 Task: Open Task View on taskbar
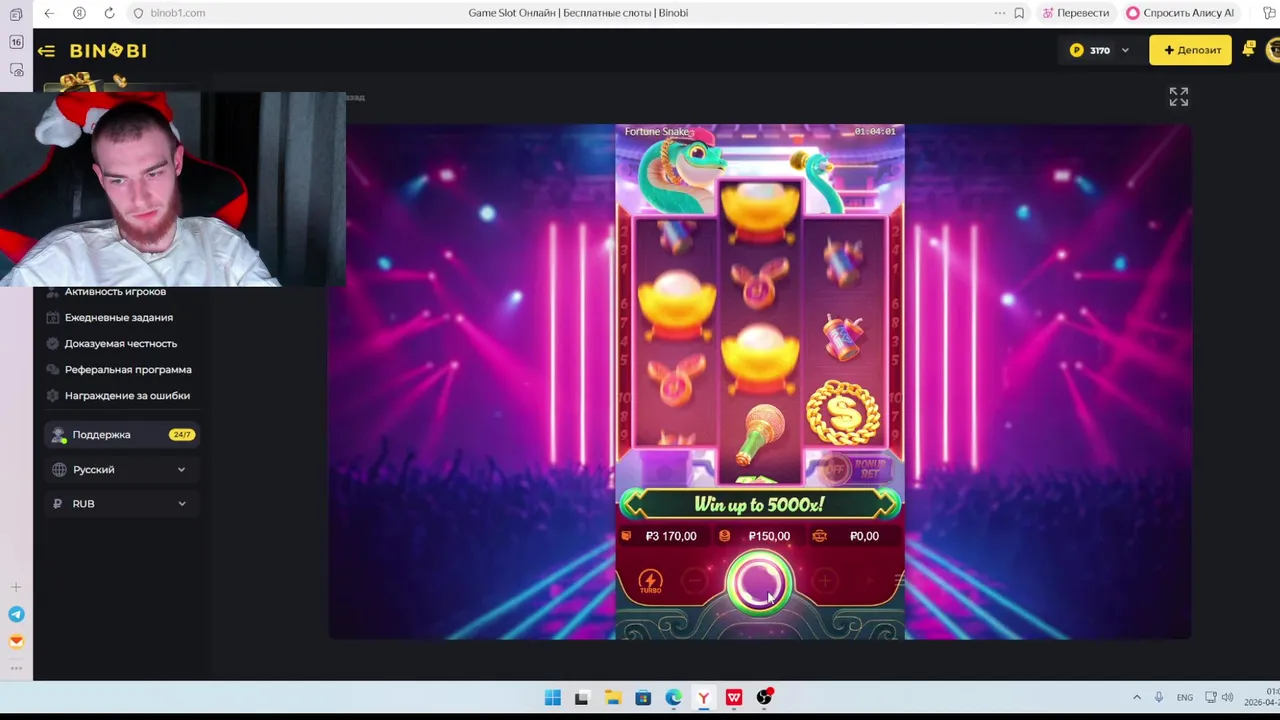582,698
